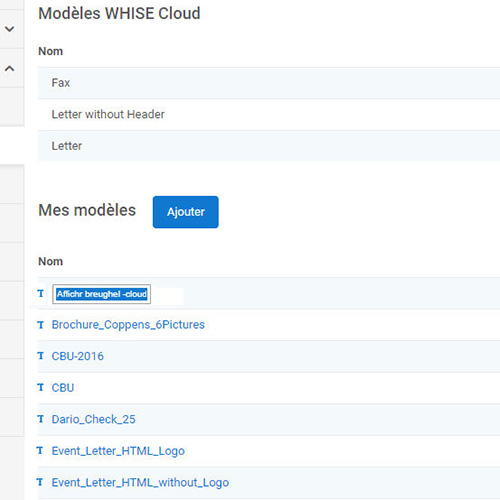Screen dimensions: 500x500
Task: Expand the sidebar section with down chevron
Action: [x=10, y=29]
